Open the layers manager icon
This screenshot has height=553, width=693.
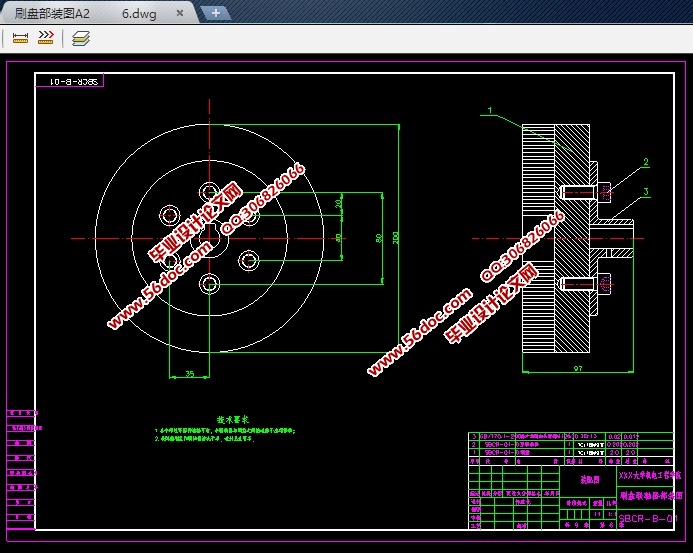[x=80, y=38]
